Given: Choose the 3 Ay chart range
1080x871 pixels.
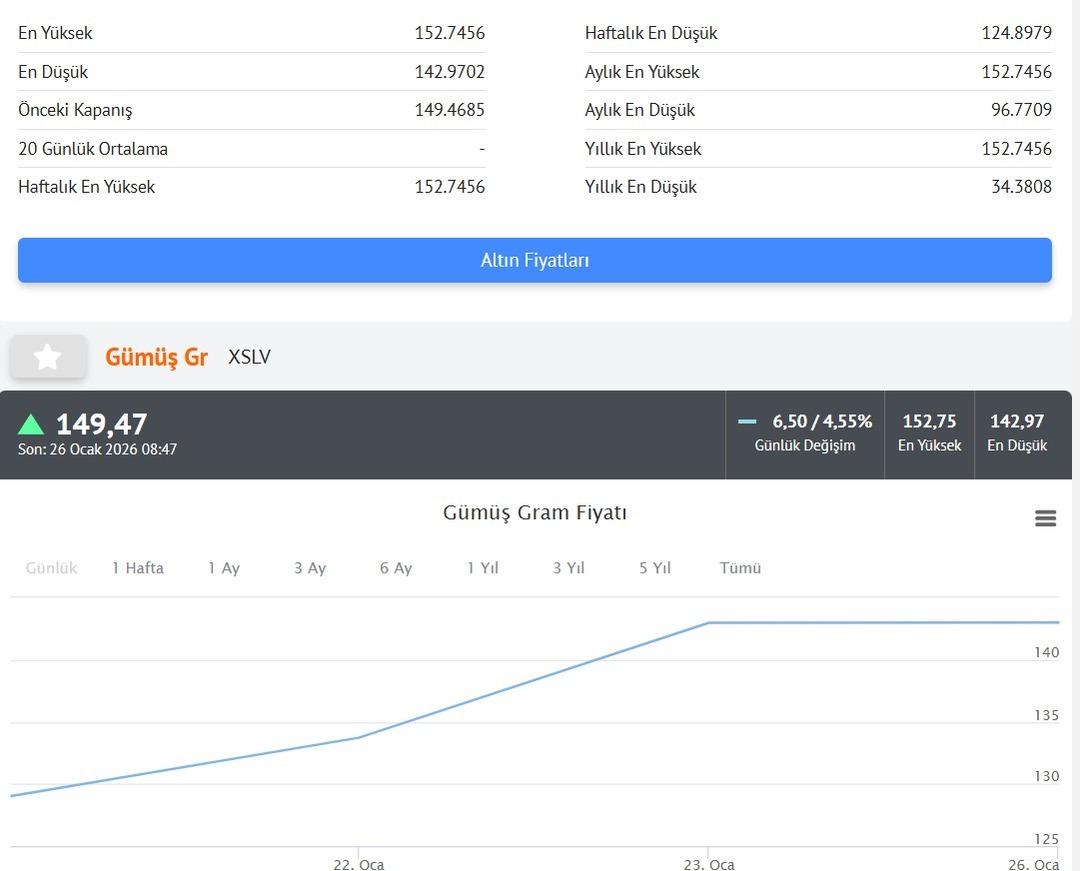Looking at the screenshot, I should point(310,568).
